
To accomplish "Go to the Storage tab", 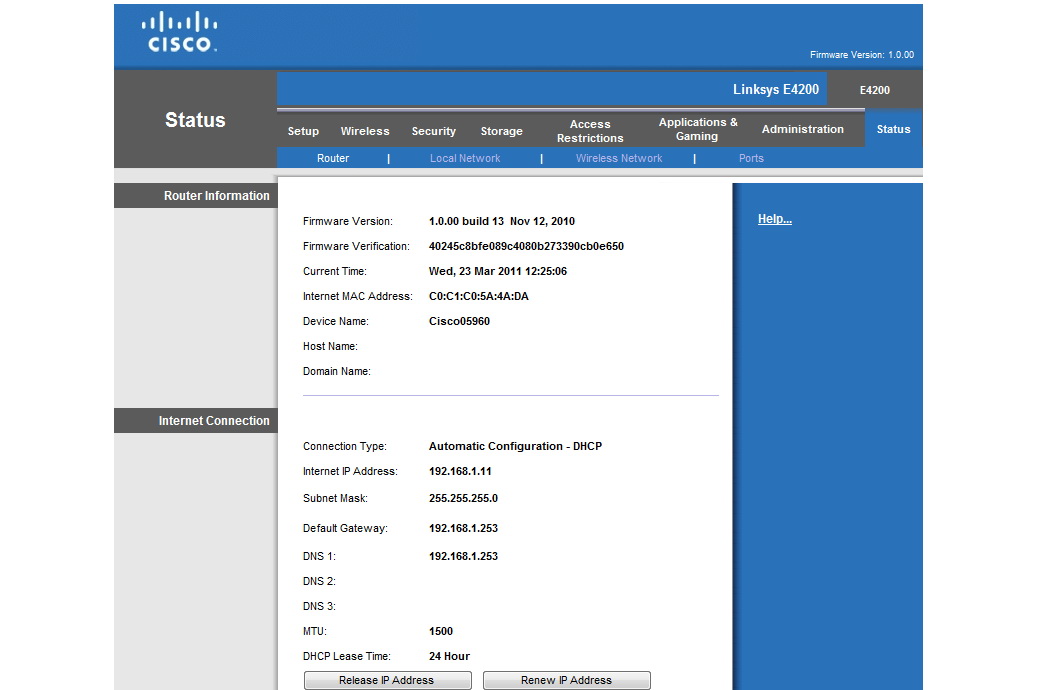I will click(501, 131).
